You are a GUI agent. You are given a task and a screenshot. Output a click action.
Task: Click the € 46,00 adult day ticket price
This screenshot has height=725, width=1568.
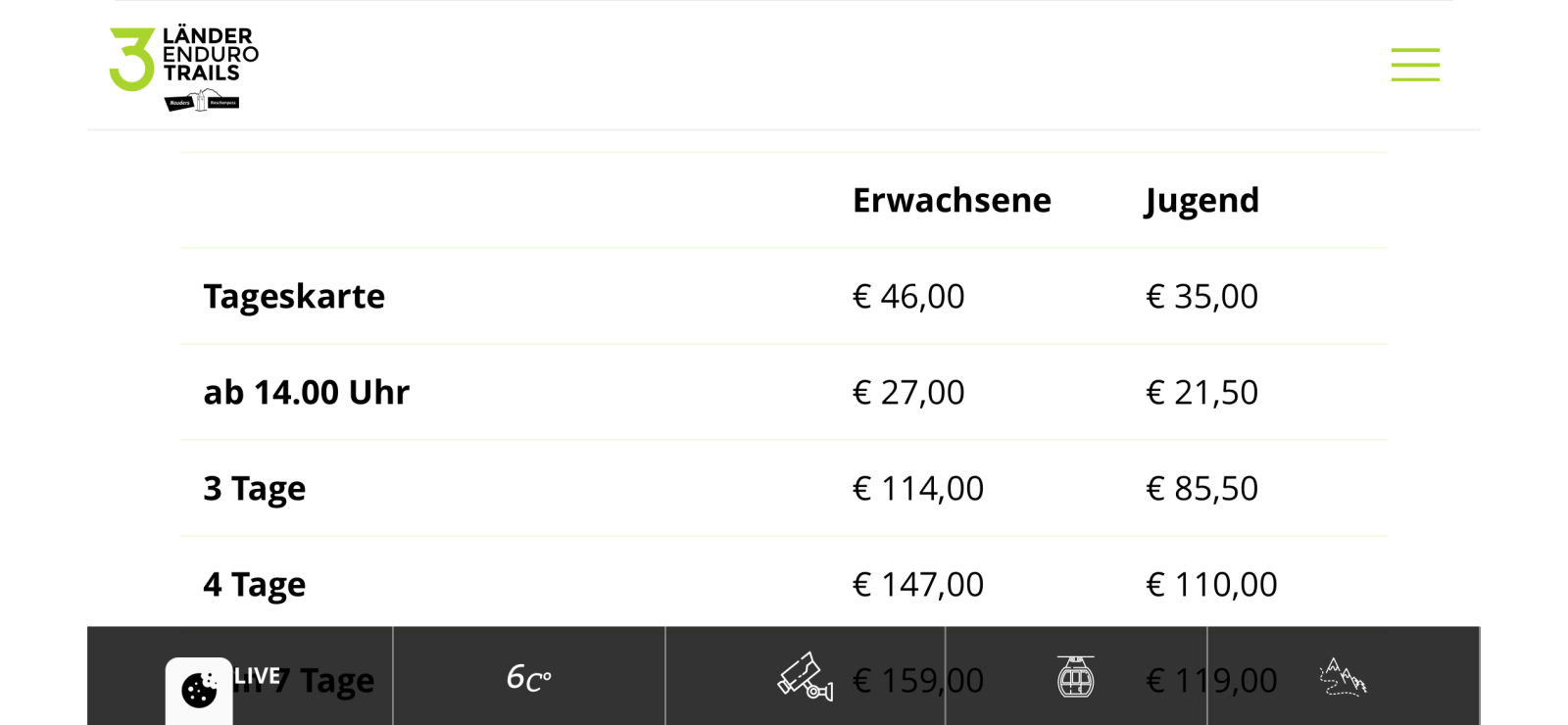pyautogui.click(x=908, y=296)
